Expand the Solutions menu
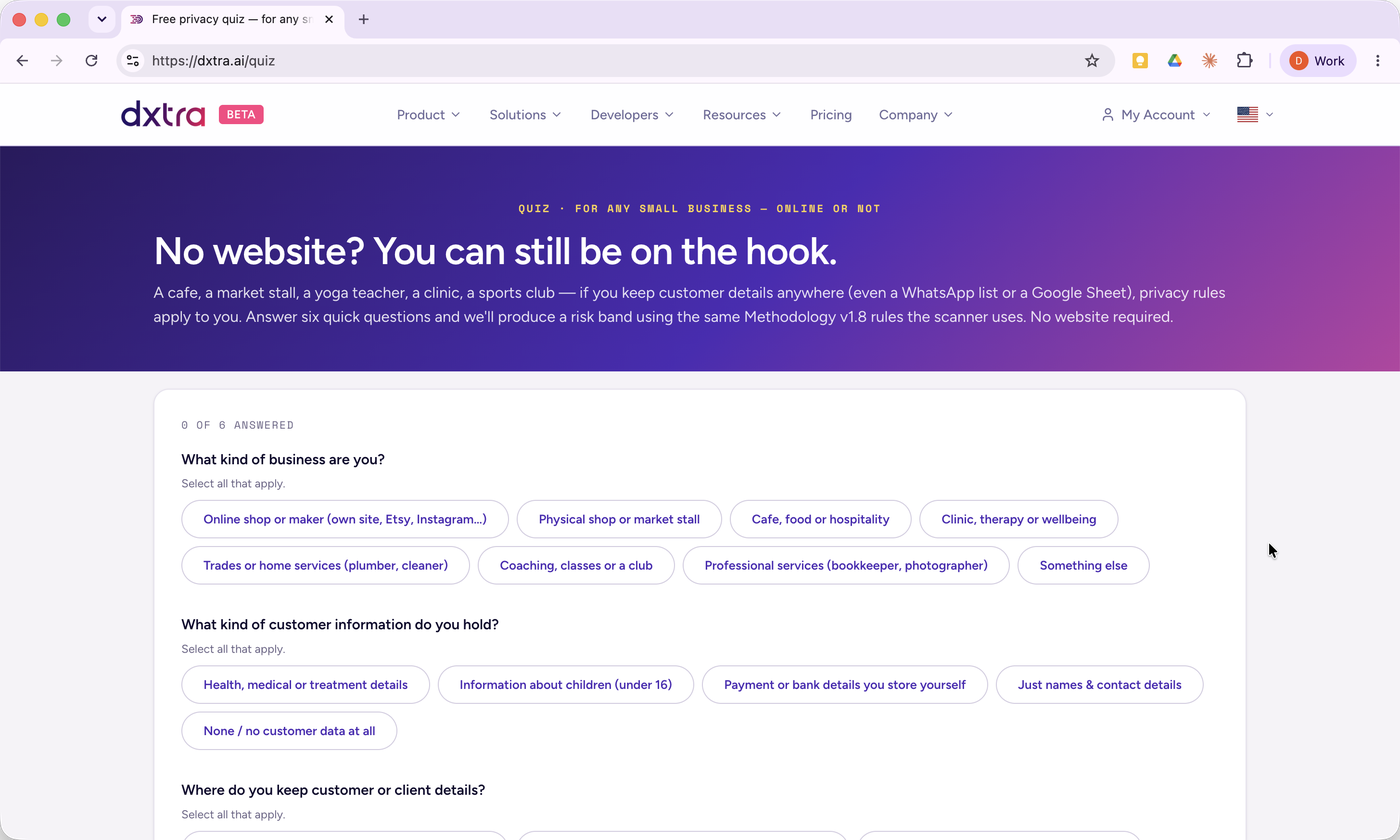The height and width of the screenshot is (840, 1400). click(x=526, y=115)
